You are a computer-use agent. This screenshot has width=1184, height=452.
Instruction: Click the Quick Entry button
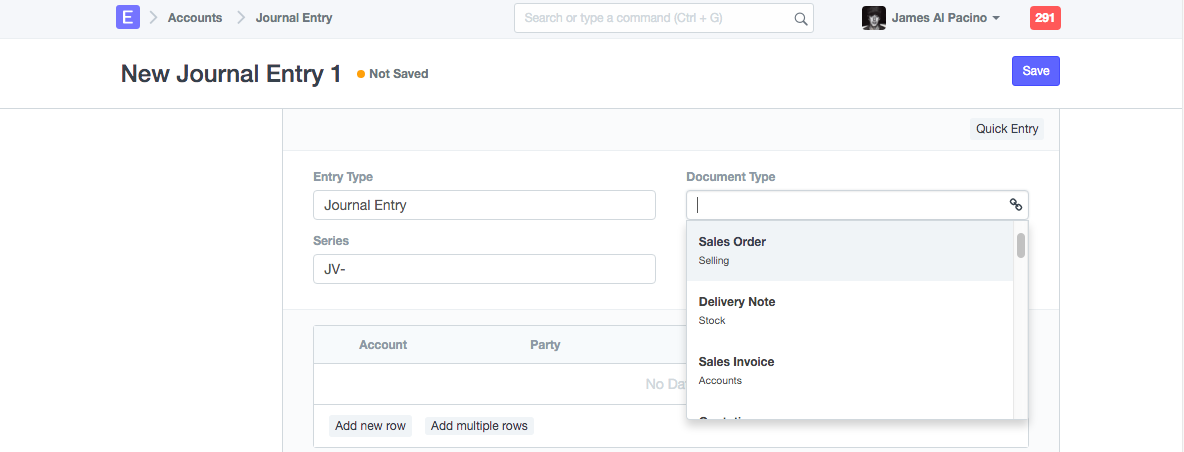pyautogui.click(x=1007, y=129)
